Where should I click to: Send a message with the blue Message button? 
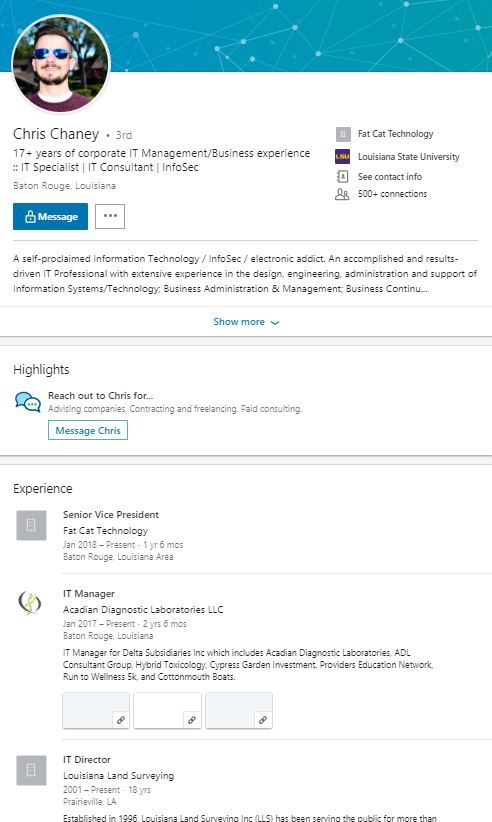click(50, 217)
